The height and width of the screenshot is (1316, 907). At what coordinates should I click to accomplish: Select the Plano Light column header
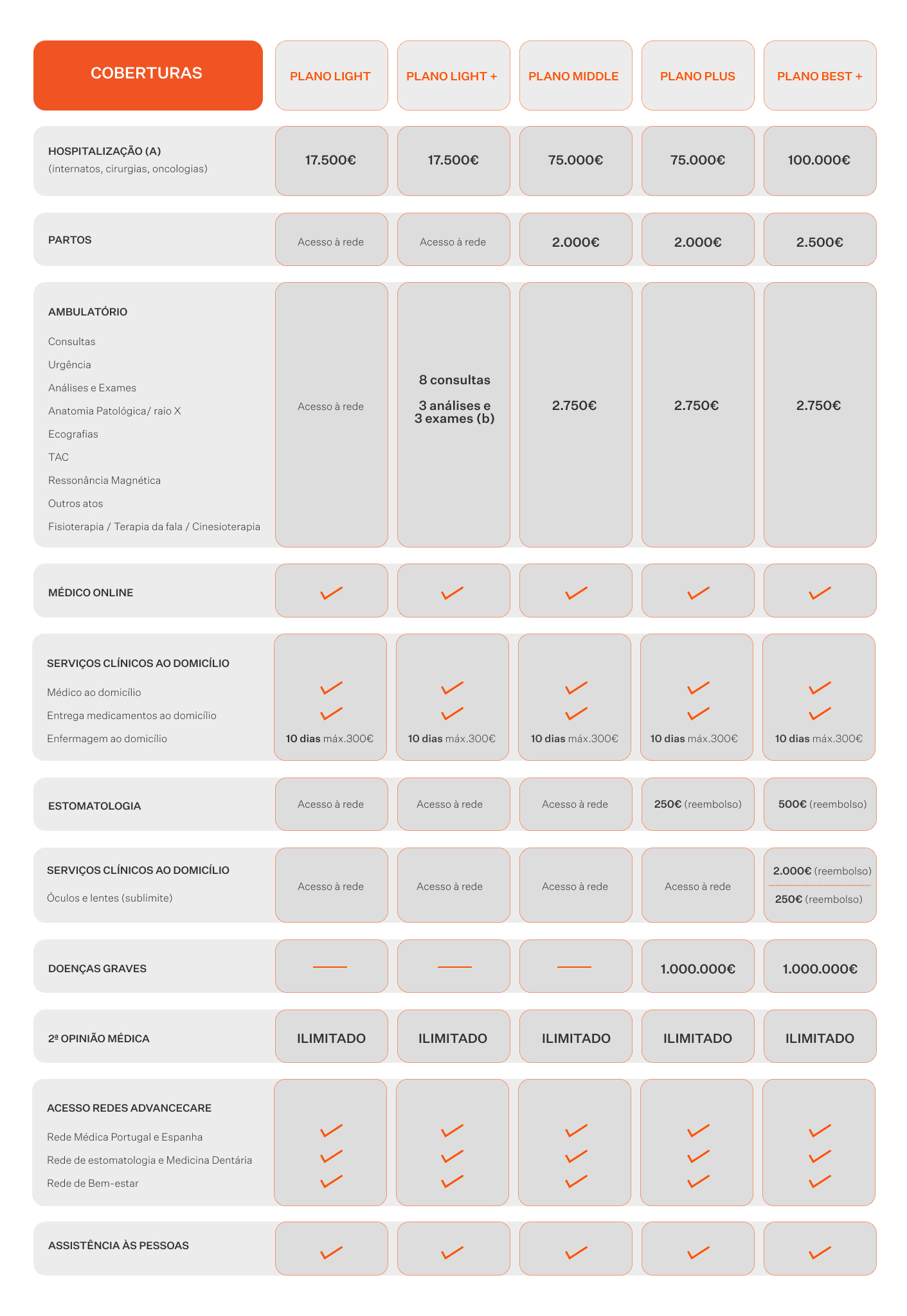tap(331, 76)
